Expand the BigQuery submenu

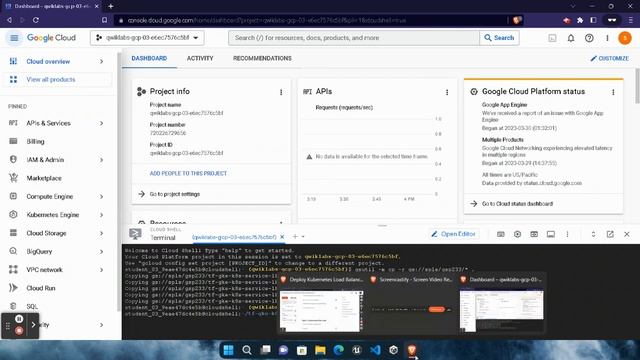tap(101, 252)
